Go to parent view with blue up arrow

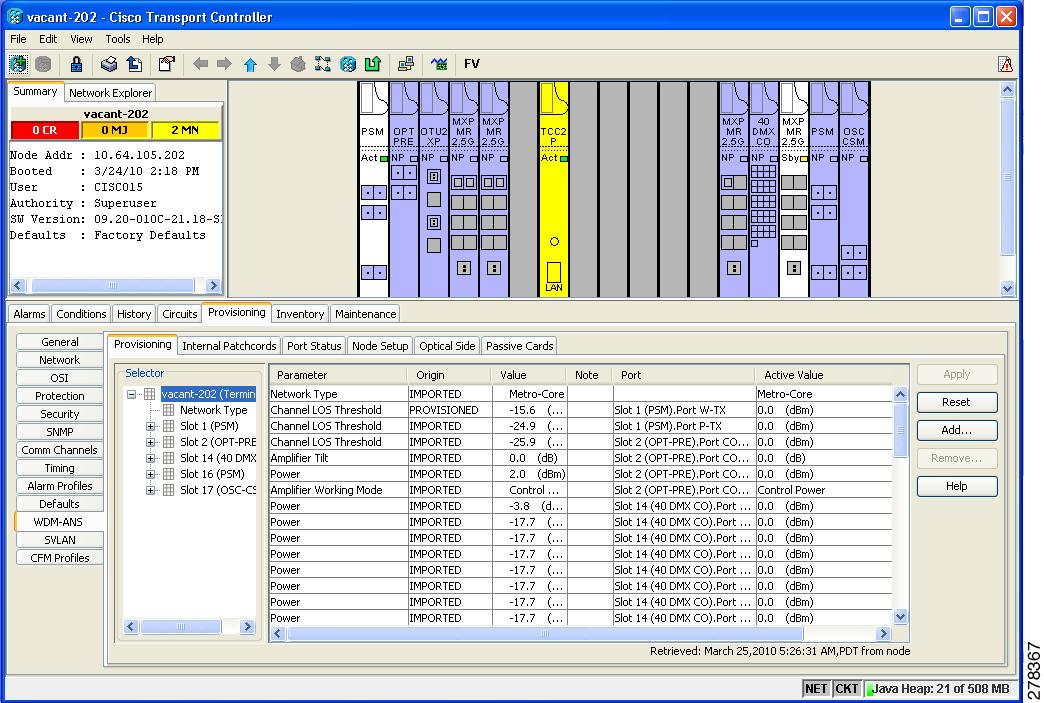click(x=250, y=65)
